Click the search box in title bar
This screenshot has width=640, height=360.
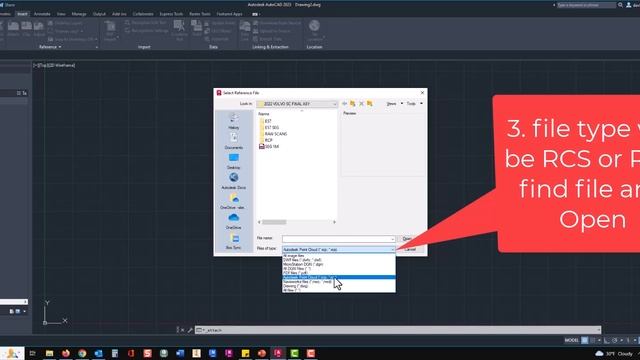pos(587,5)
